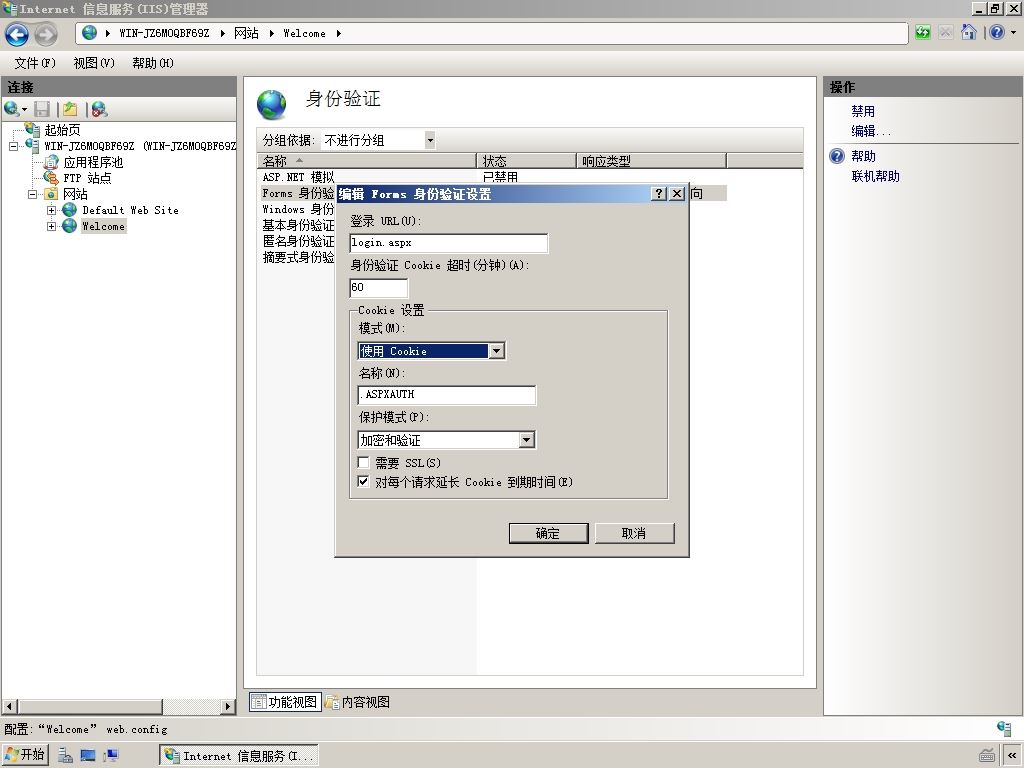The width and height of the screenshot is (1024, 768).
Task: Click the home icon in address bar
Action: [x=968, y=33]
